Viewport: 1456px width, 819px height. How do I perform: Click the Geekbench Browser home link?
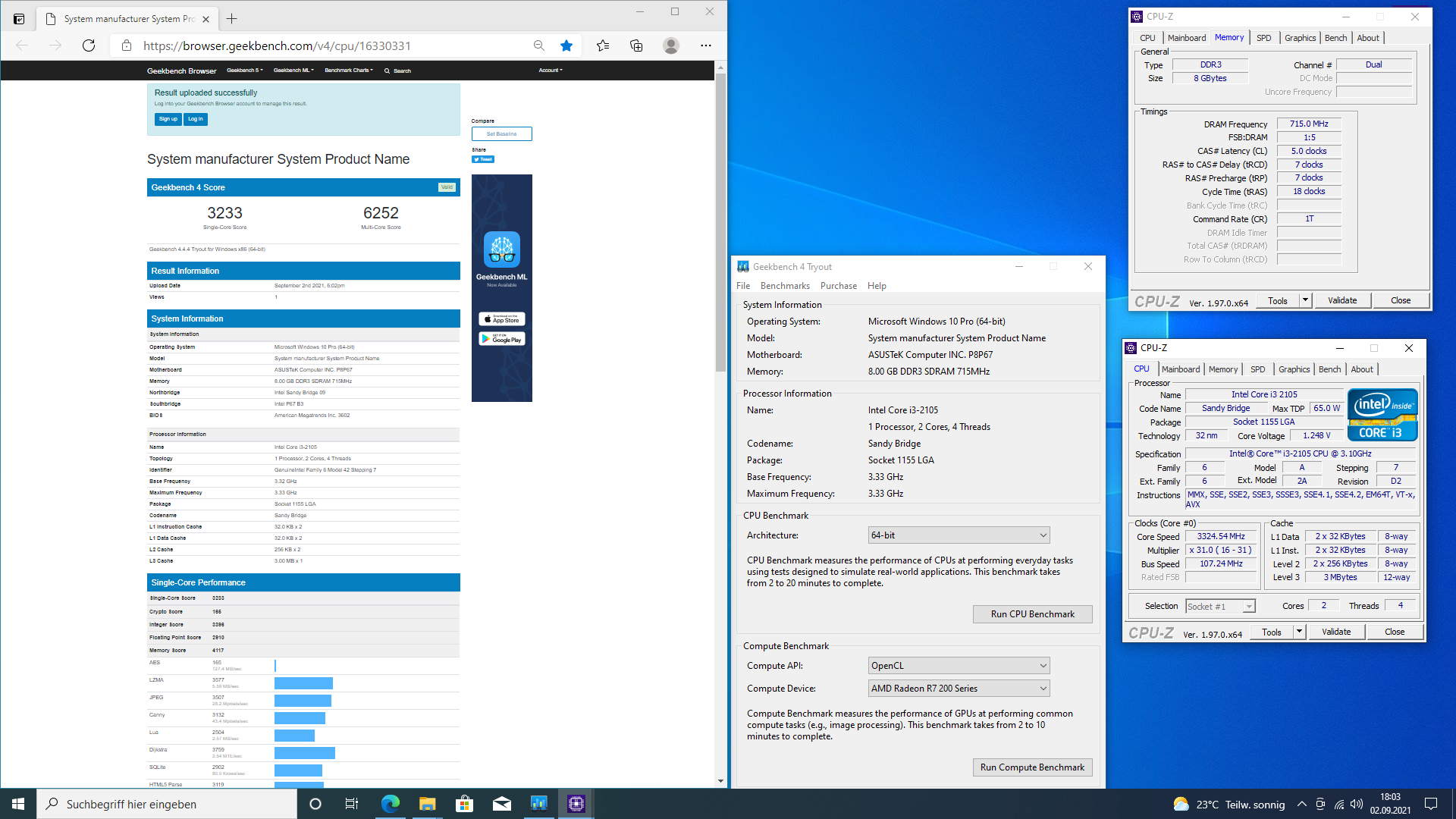181,71
